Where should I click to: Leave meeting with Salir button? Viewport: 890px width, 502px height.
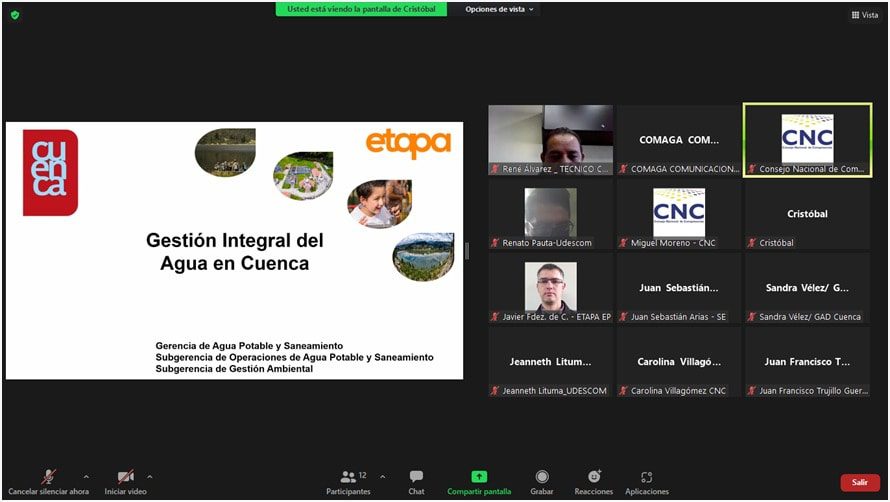860,482
